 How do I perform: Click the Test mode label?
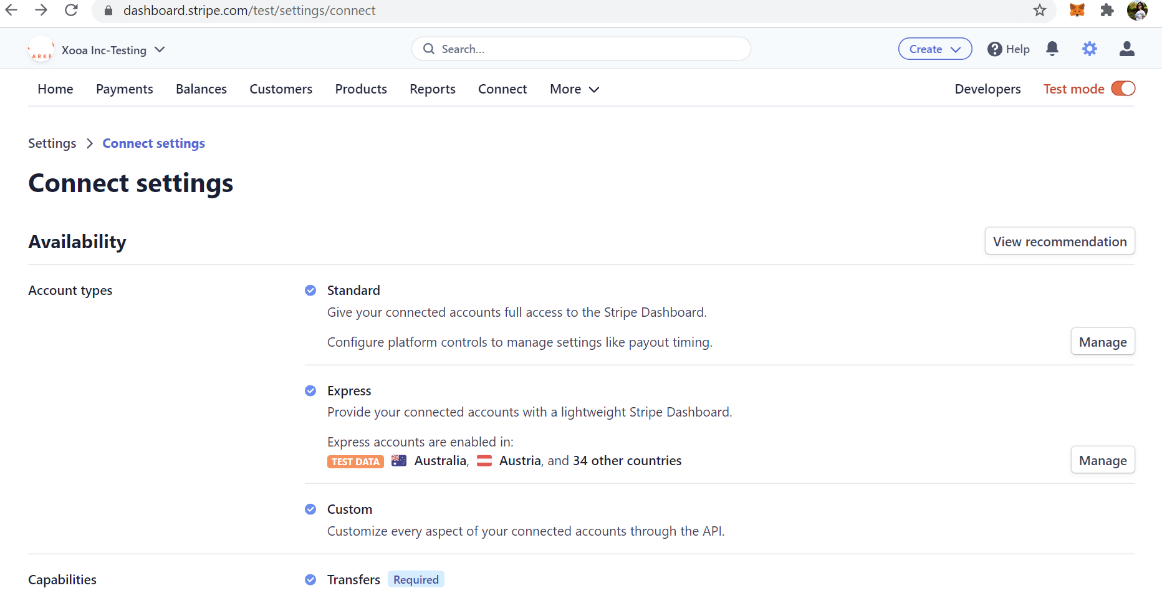pos(1074,89)
